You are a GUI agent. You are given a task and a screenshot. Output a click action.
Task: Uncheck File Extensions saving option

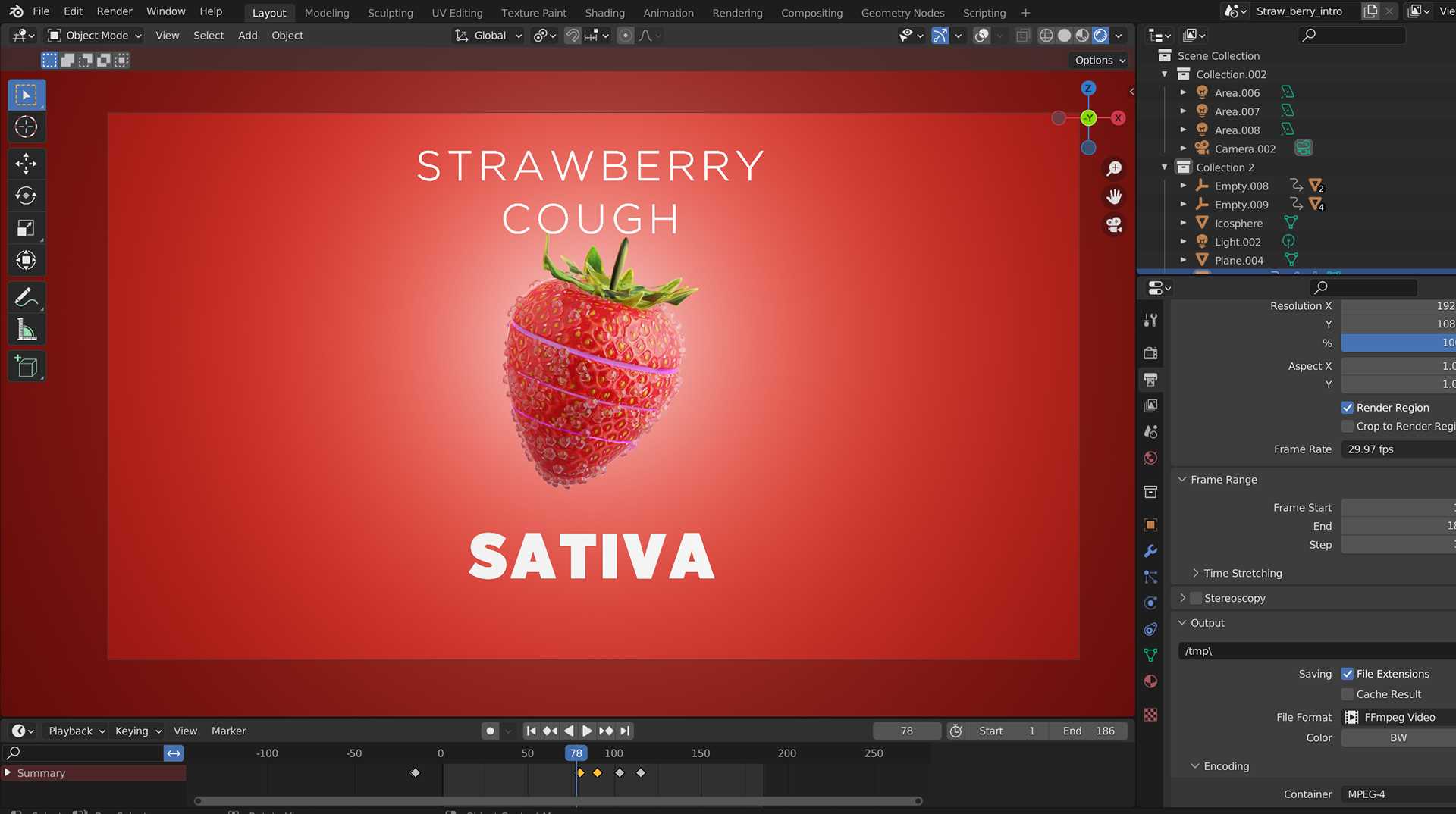click(1347, 674)
